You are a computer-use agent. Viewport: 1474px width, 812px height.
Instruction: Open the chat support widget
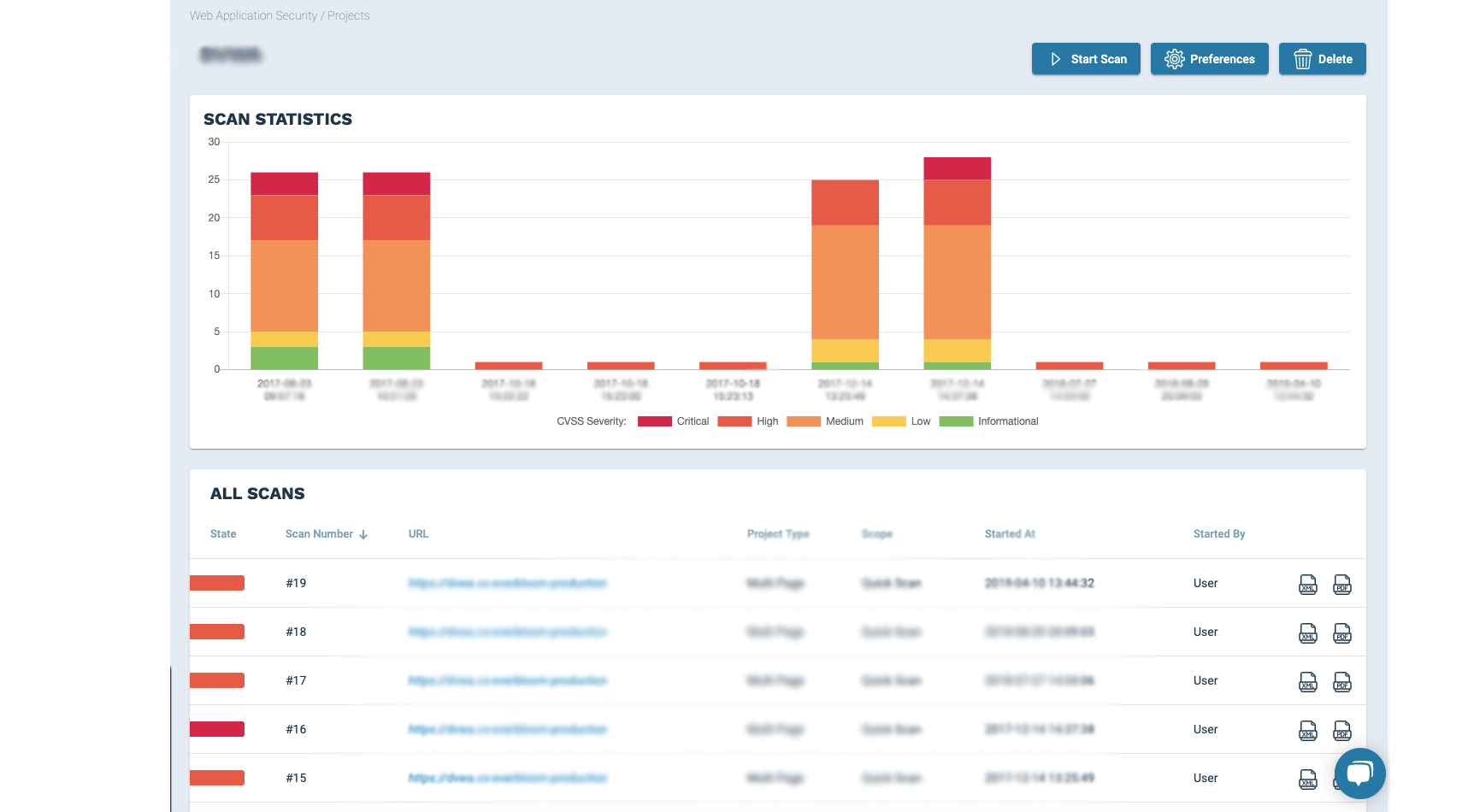pyautogui.click(x=1359, y=774)
